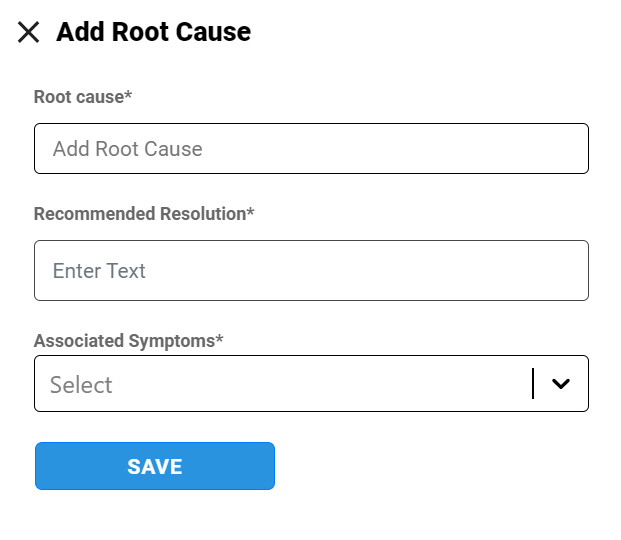Click the Associated Symptoms* label

128,341
